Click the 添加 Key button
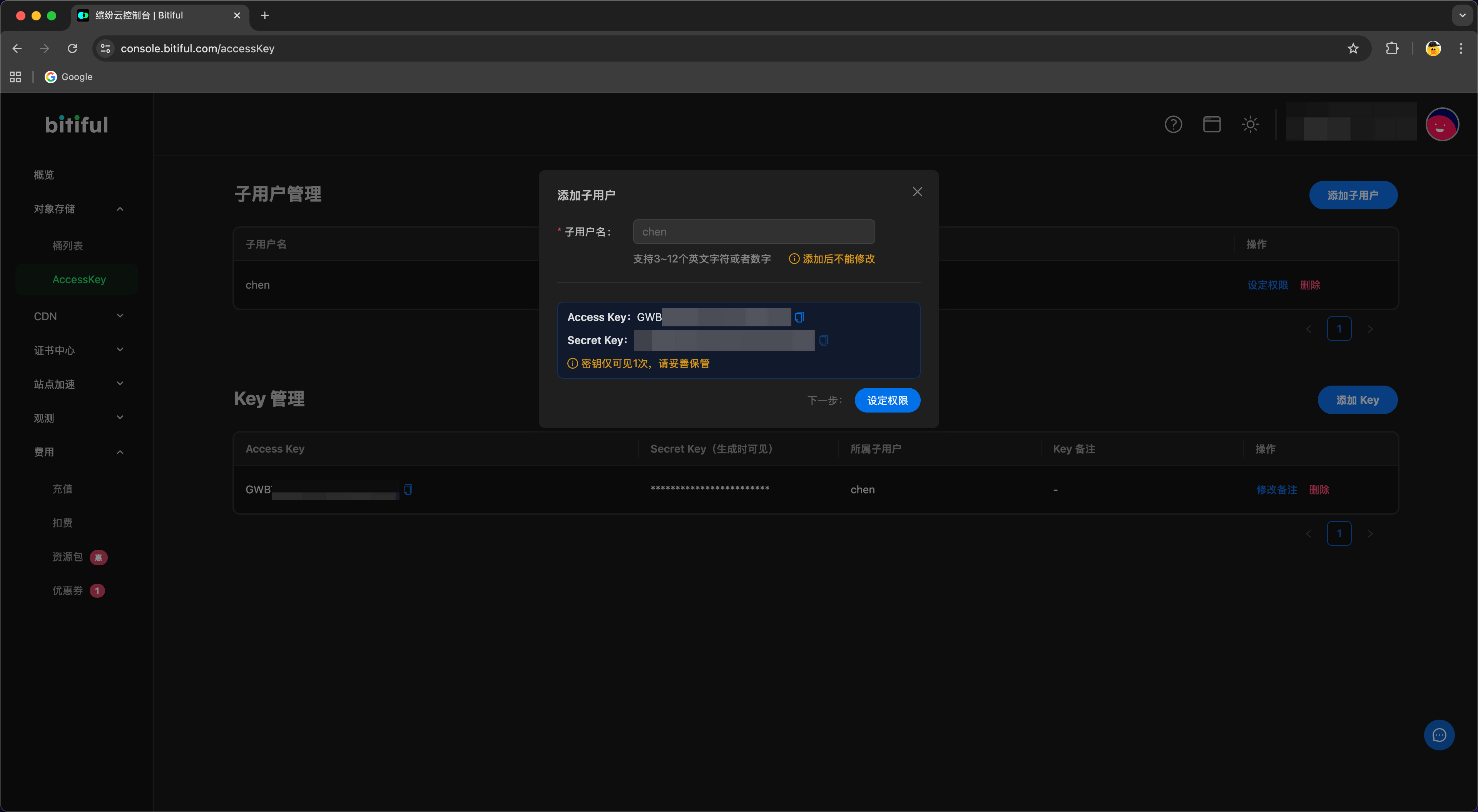 (1358, 400)
